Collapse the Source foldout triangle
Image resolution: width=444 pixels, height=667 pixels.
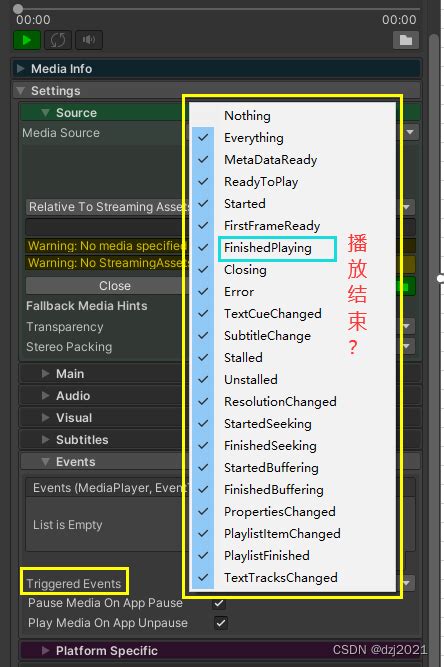click(x=46, y=113)
